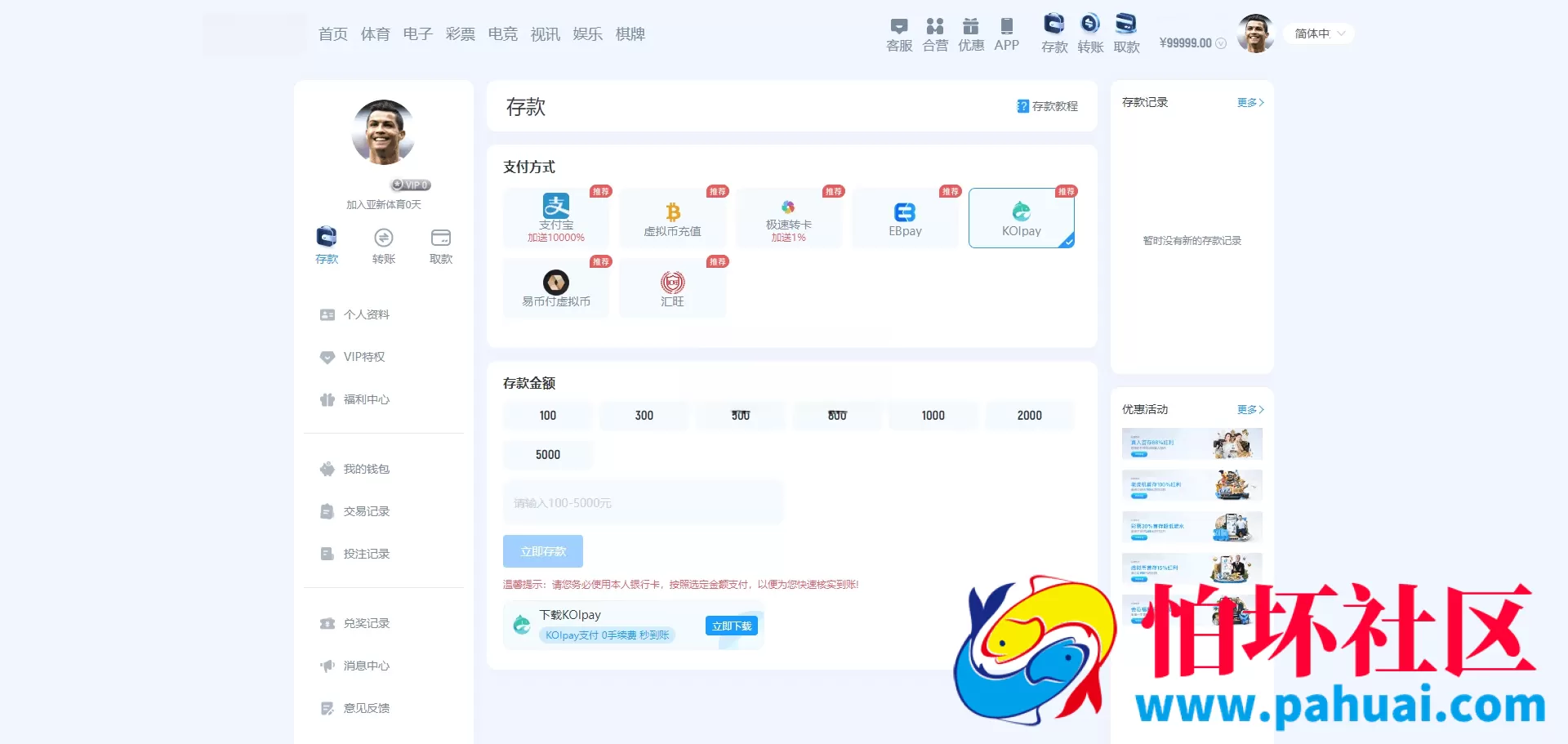1568x744 pixels.
Task: Choose deposit amount 2000
Action: coord(1030,416)
